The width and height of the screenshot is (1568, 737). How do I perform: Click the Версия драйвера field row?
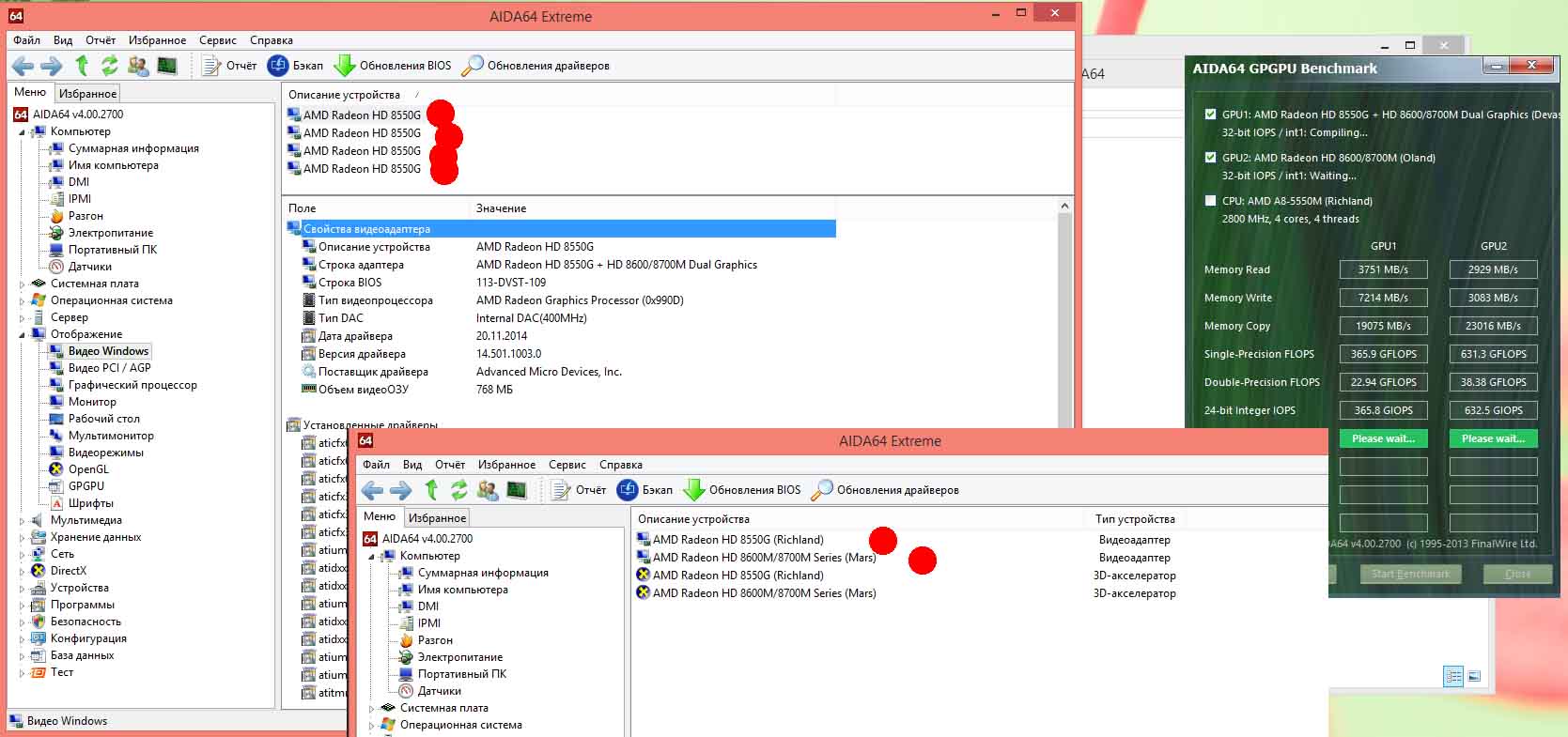(x=560, y=354)
